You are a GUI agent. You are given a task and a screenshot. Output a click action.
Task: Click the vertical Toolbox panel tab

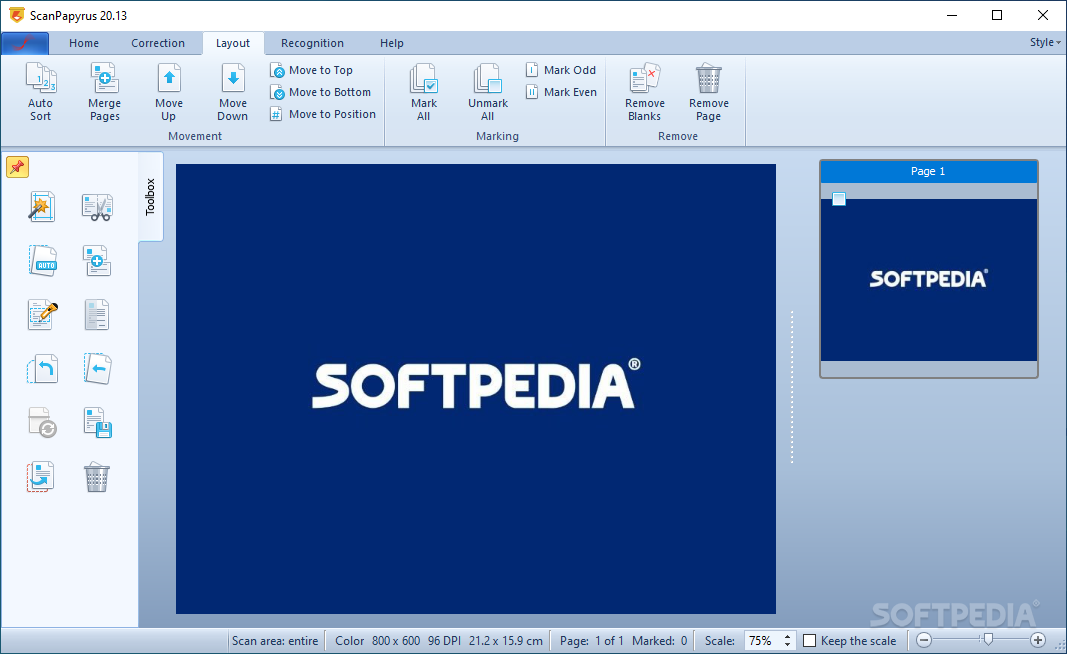point(150,197)
